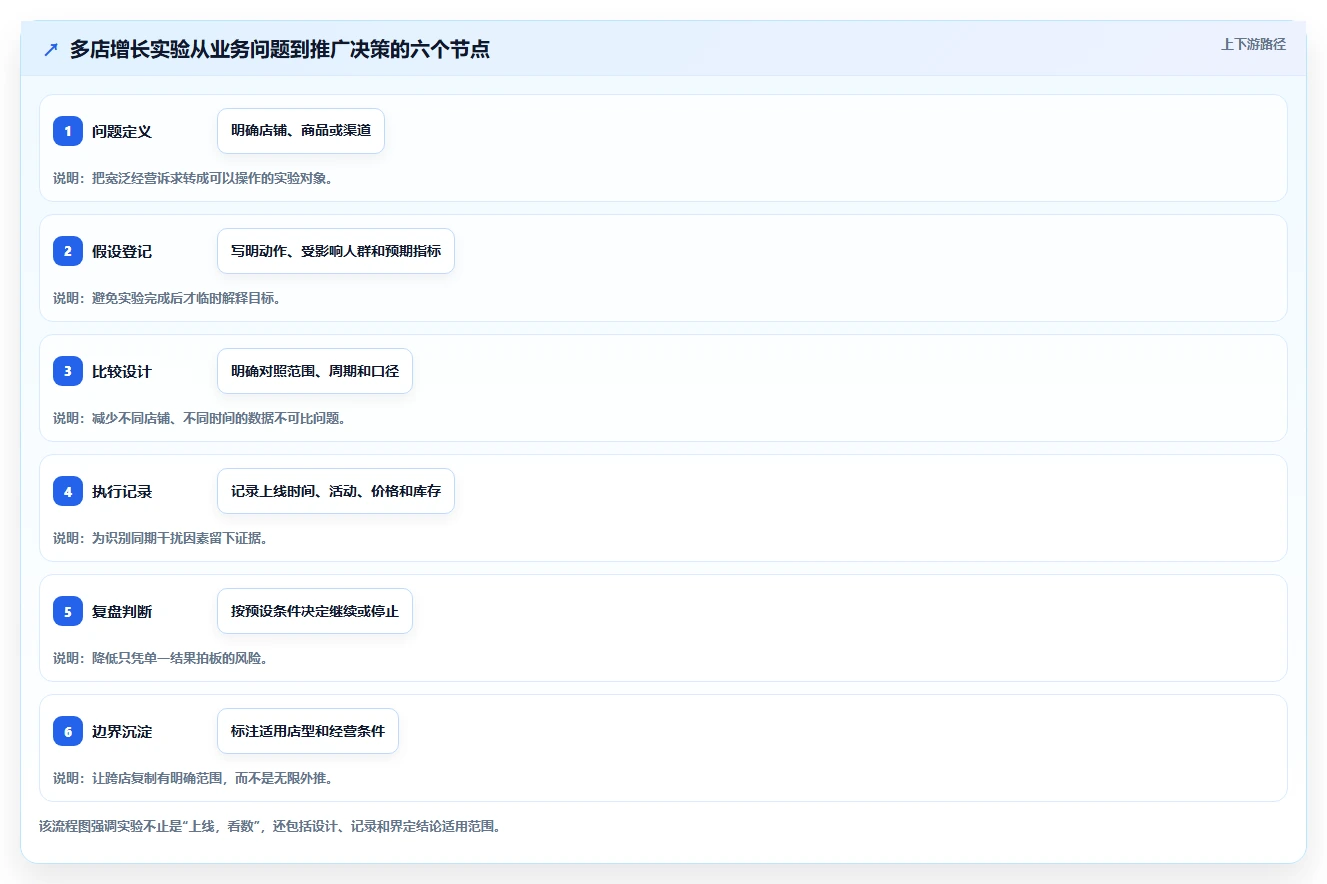Select the 明确对照范围、周期和口径 chip
1327x884 pixels.
pos(315,371)
